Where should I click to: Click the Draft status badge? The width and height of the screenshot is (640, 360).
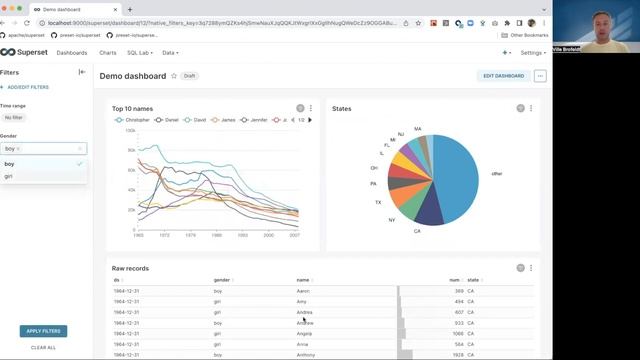189,76
